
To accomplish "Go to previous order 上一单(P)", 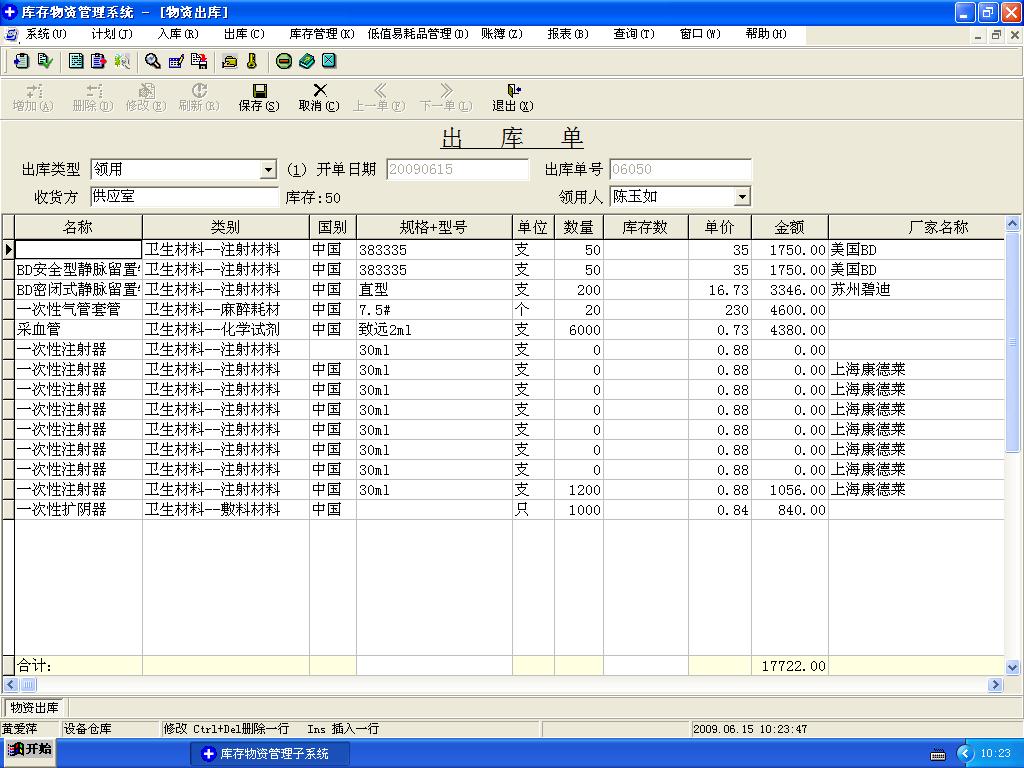I will [x=379, y=97].
